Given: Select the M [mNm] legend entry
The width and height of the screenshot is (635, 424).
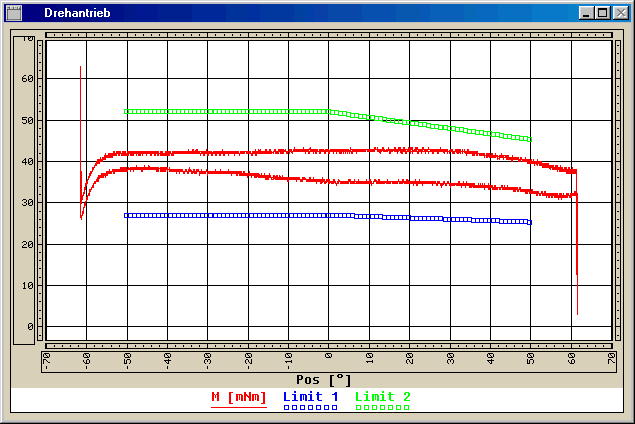Looking at the screenshot, I should 239,397.
